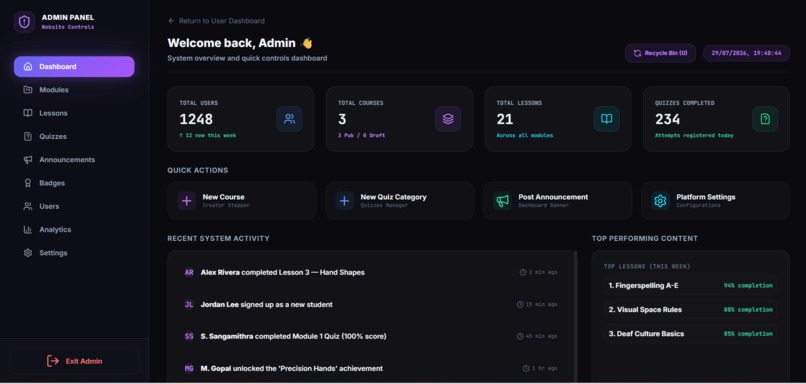Viewport: 806px width, 384px height.
Task: Click the JL avatar for Jordan Lee
Action: point(189,304)
